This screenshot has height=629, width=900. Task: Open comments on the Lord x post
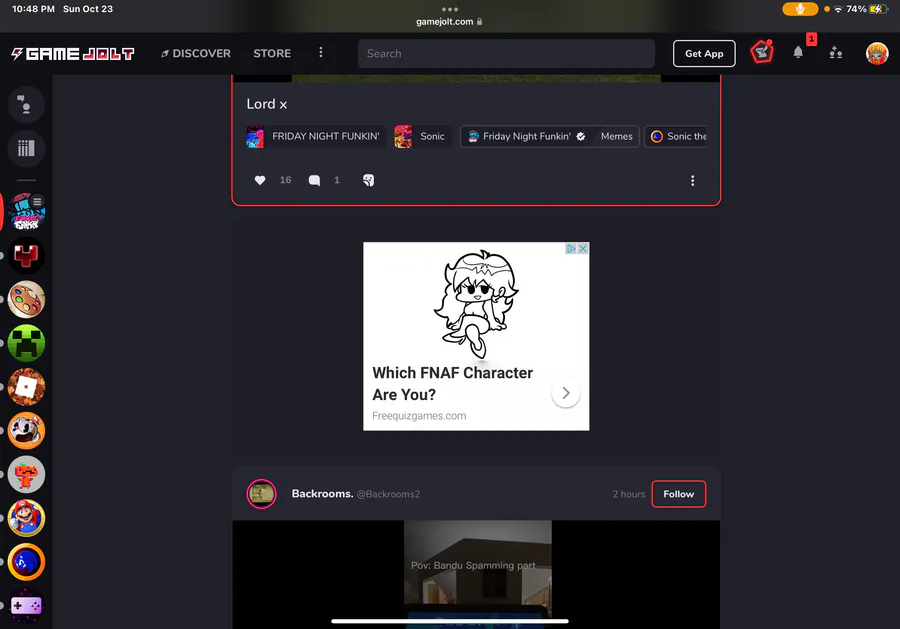(x=314, y=180)
